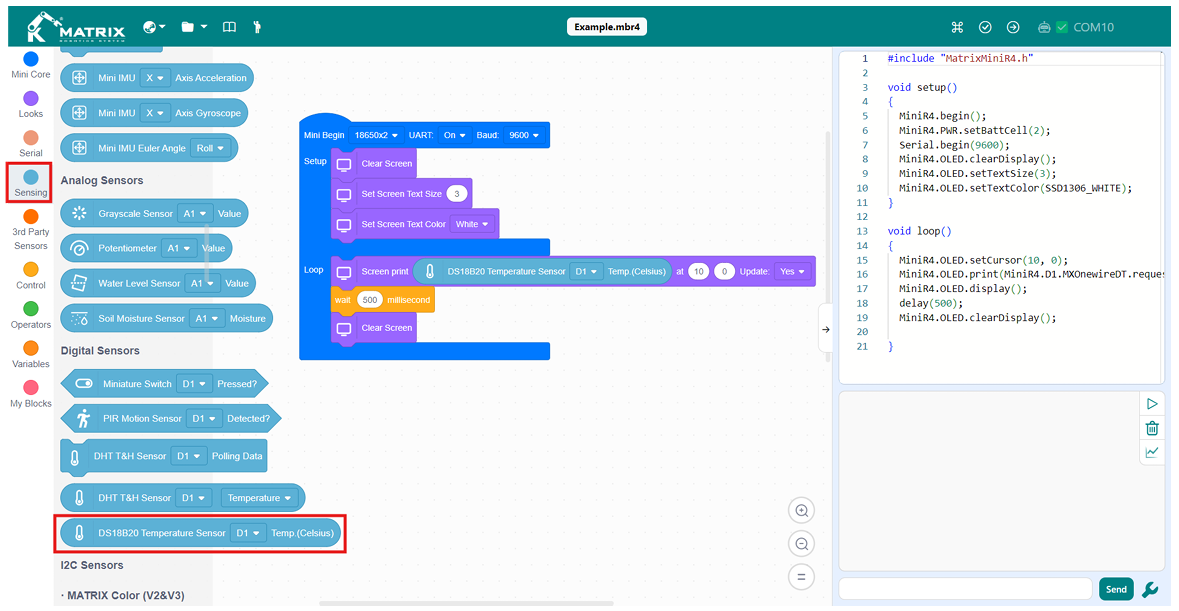The image size is (1179, 611).
Task: Open the book documentation icon
Action: coord(229,27)
